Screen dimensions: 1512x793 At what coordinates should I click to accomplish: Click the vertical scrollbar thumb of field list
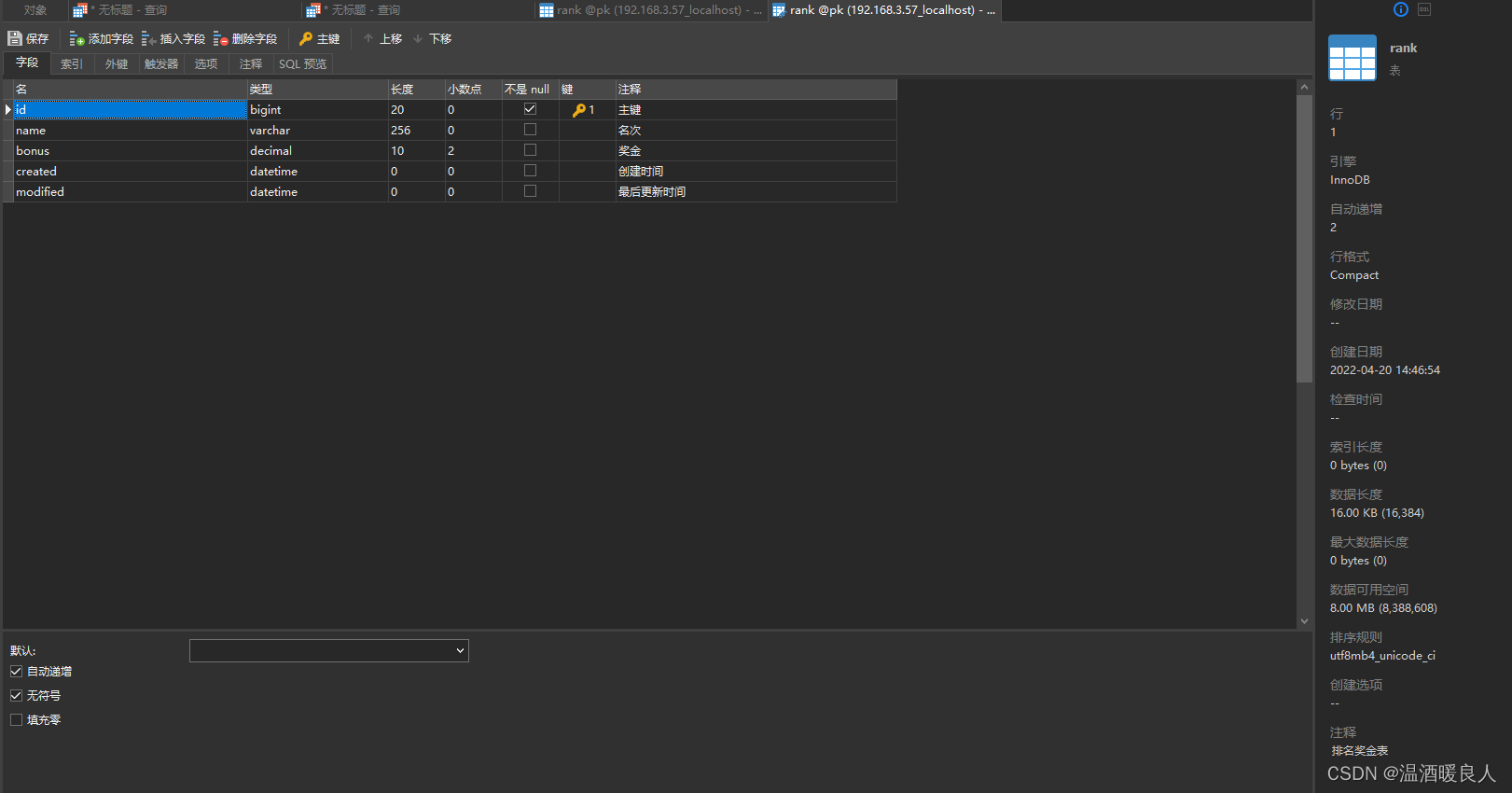tap(1304, 238)
